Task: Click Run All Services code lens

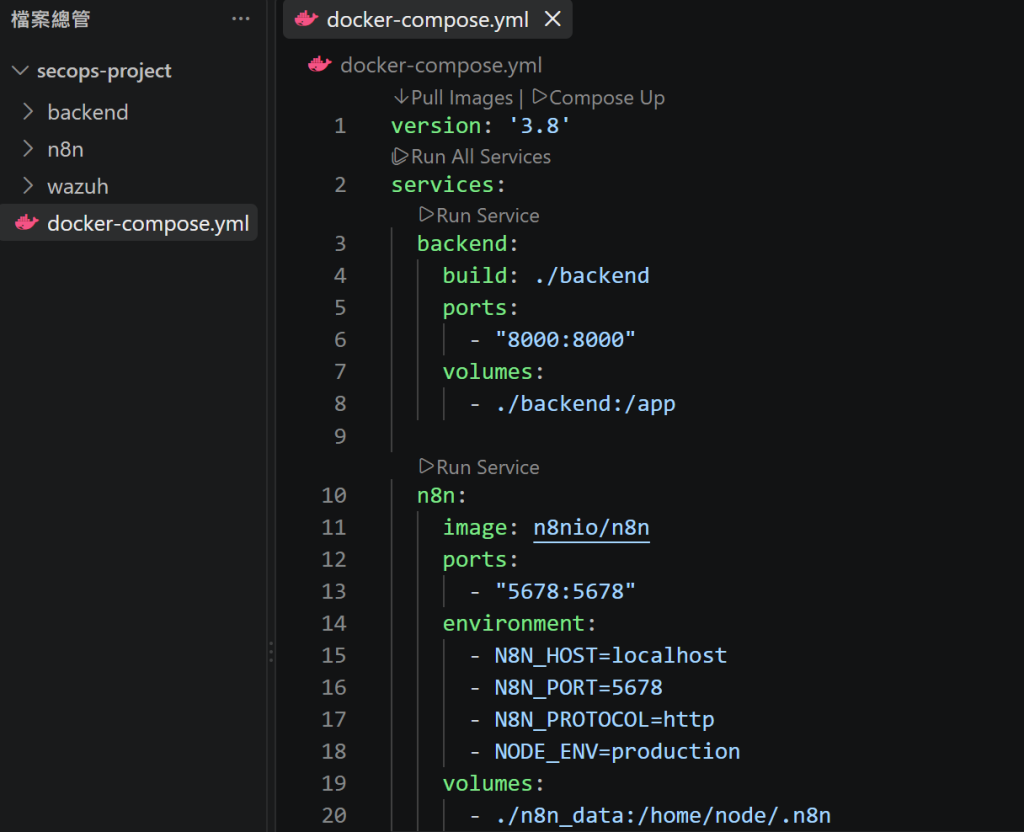Action: click(x=471, y=157)
